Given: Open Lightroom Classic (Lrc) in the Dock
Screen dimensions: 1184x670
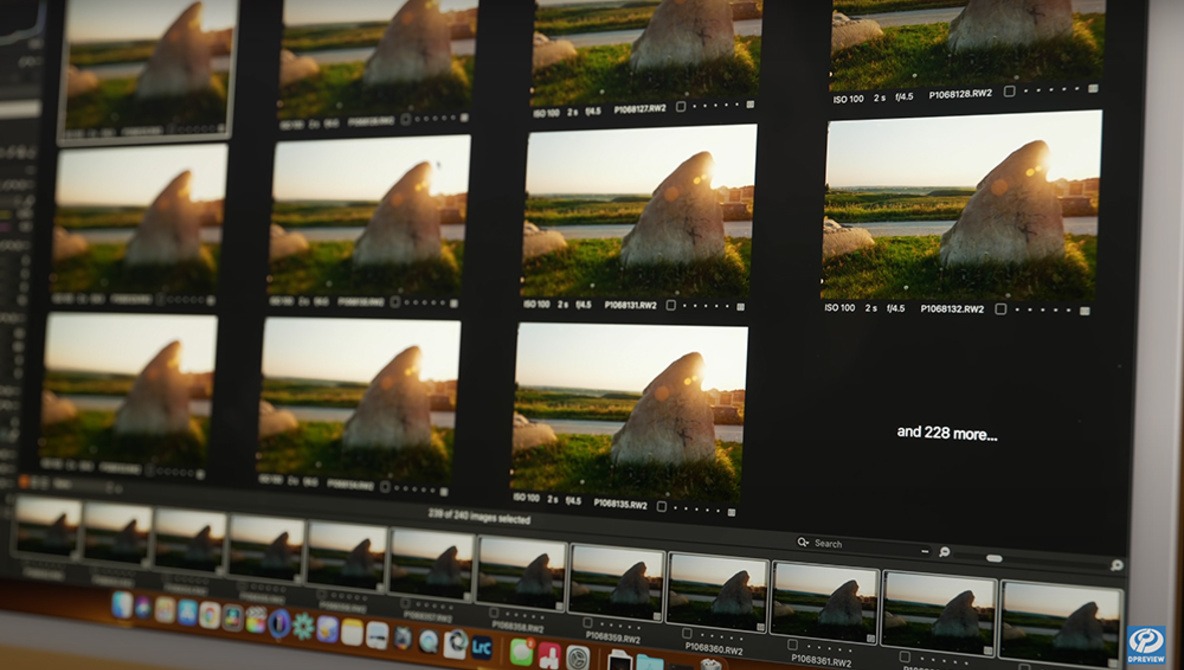Looking at the screenshot, I should pyautogui.click(x=481, y=647).
